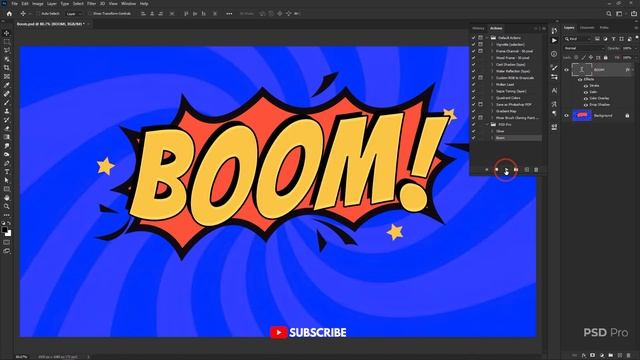
Task: Select the Horizontal Type tool
Action: [x=7, y=172]
